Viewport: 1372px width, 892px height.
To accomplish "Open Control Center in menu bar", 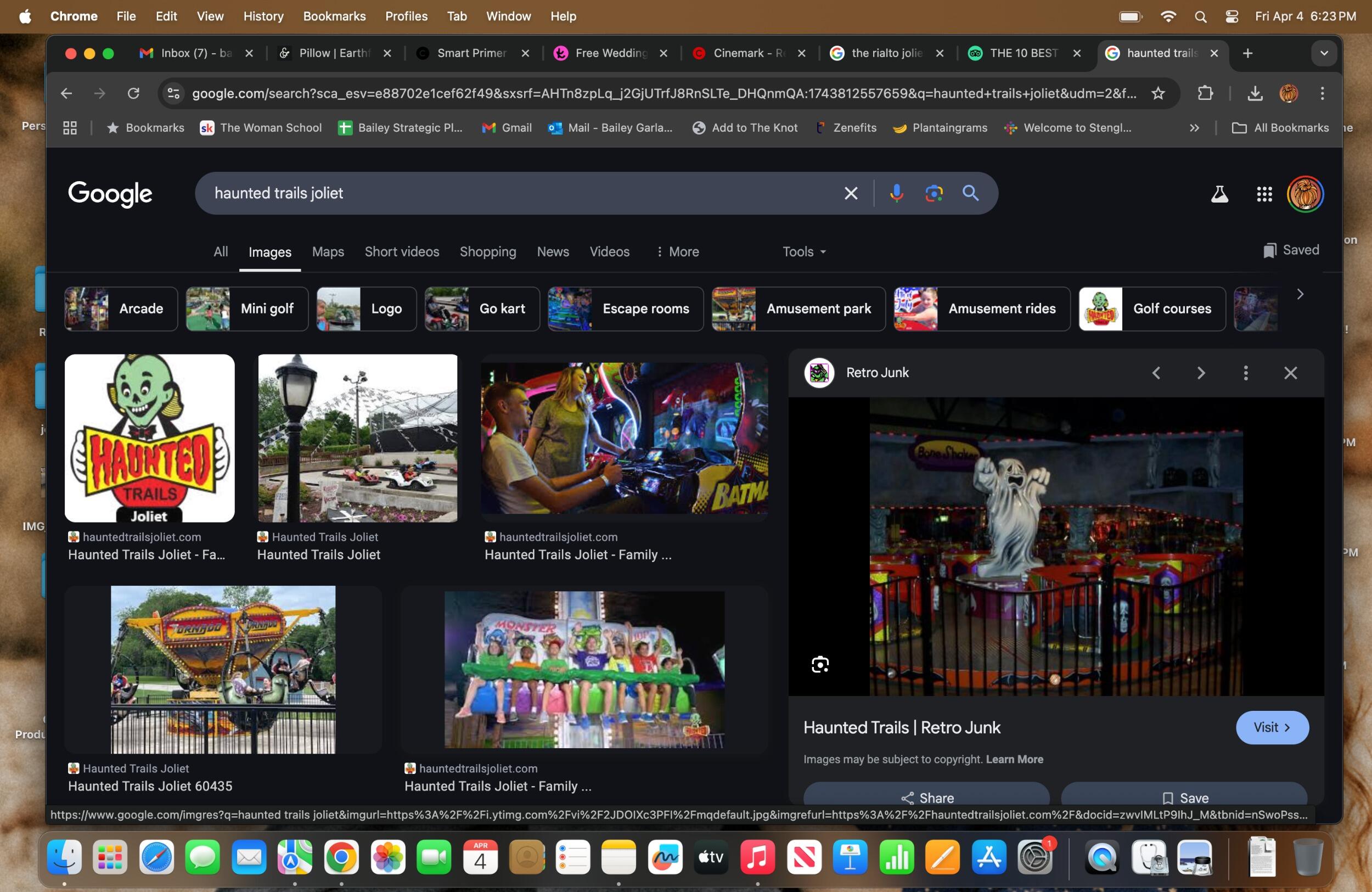I will 1232,16.
